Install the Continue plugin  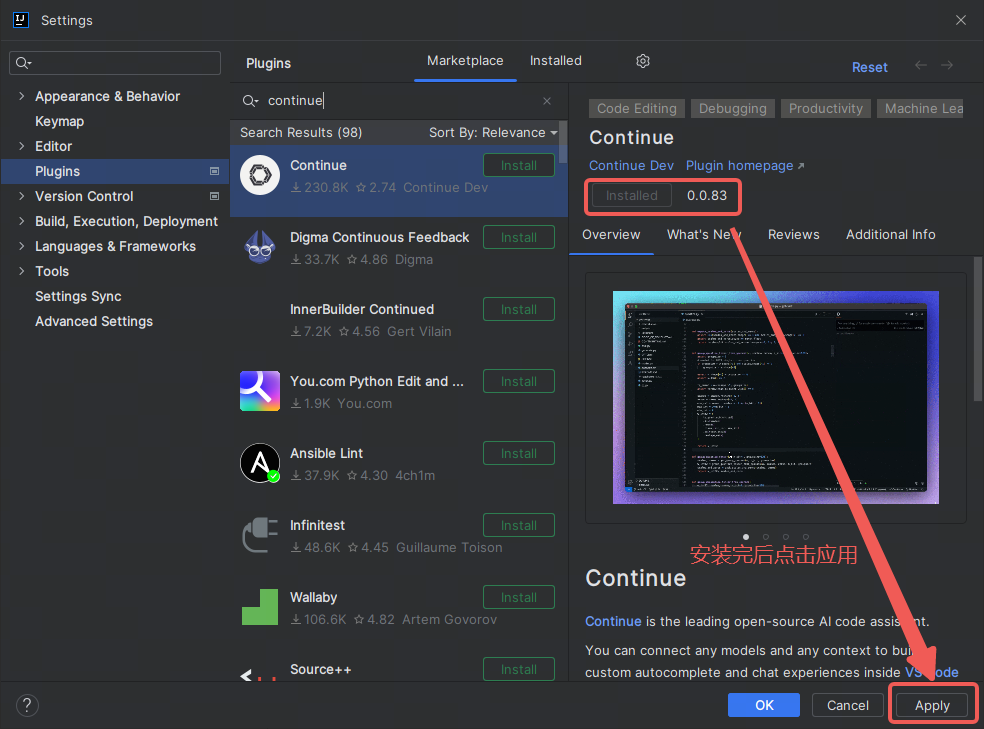tap(519, 166)
